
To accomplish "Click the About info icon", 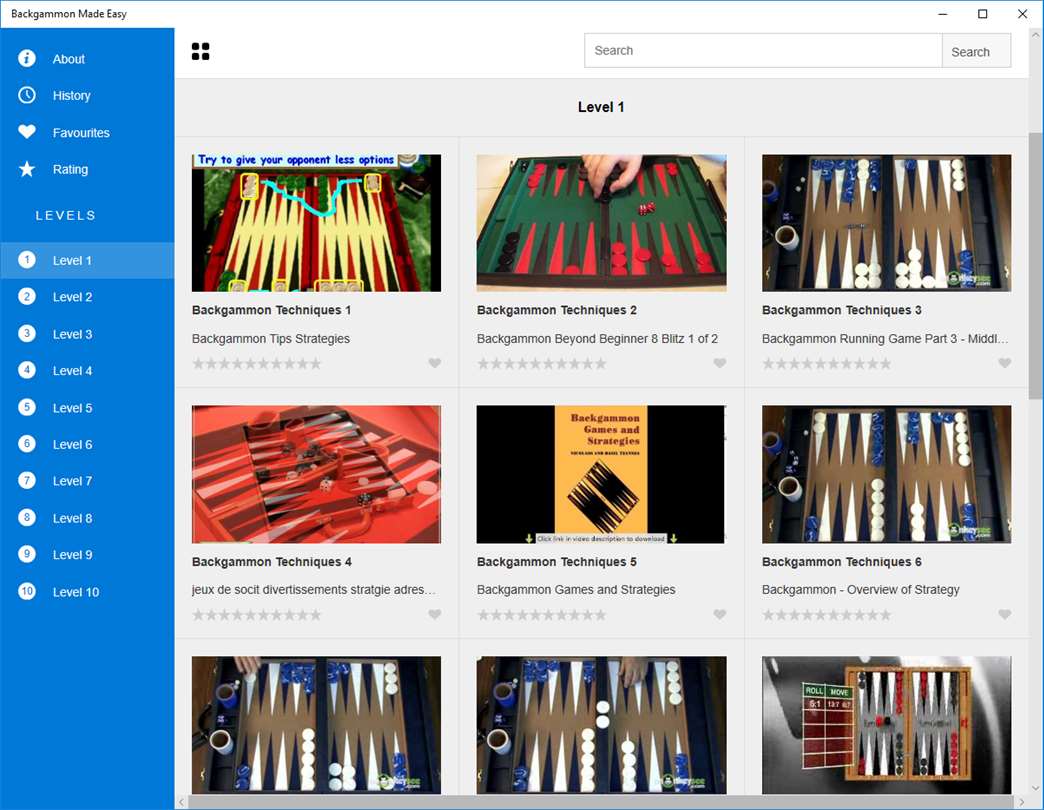I will pos(27,59).
